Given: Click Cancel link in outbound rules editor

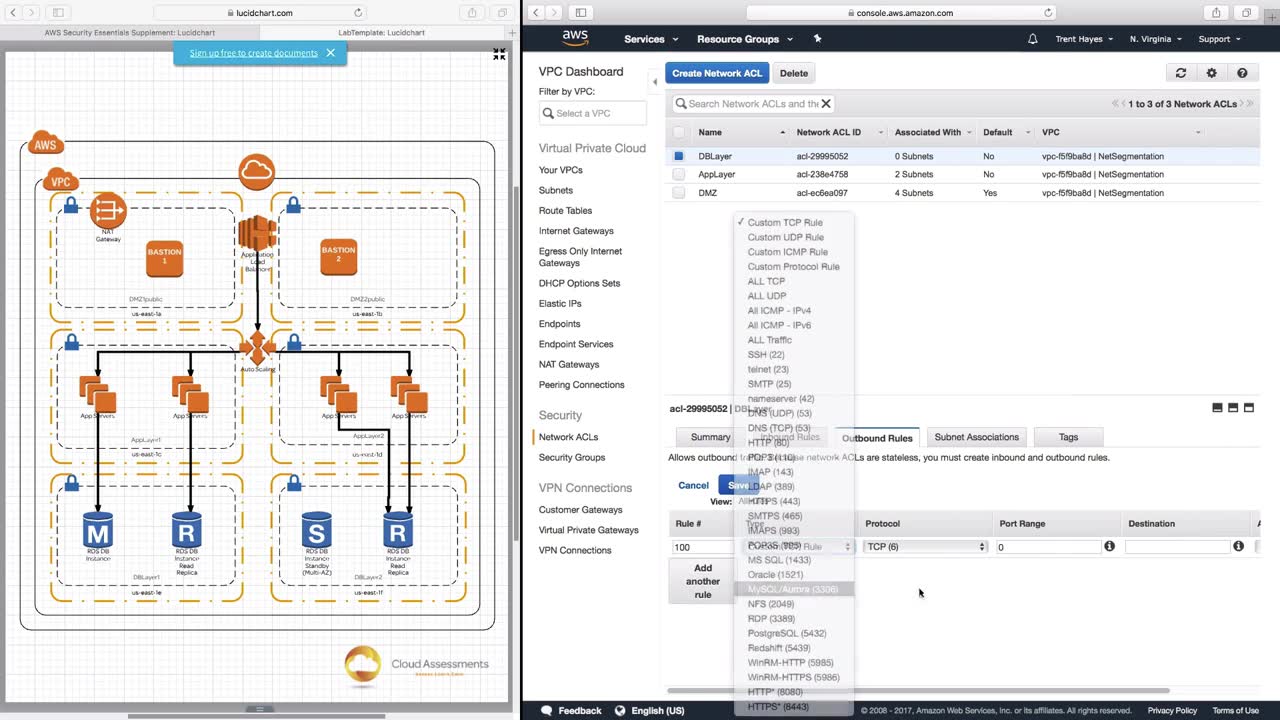Looking at the screenshot, I should click(x=693, y=485).
